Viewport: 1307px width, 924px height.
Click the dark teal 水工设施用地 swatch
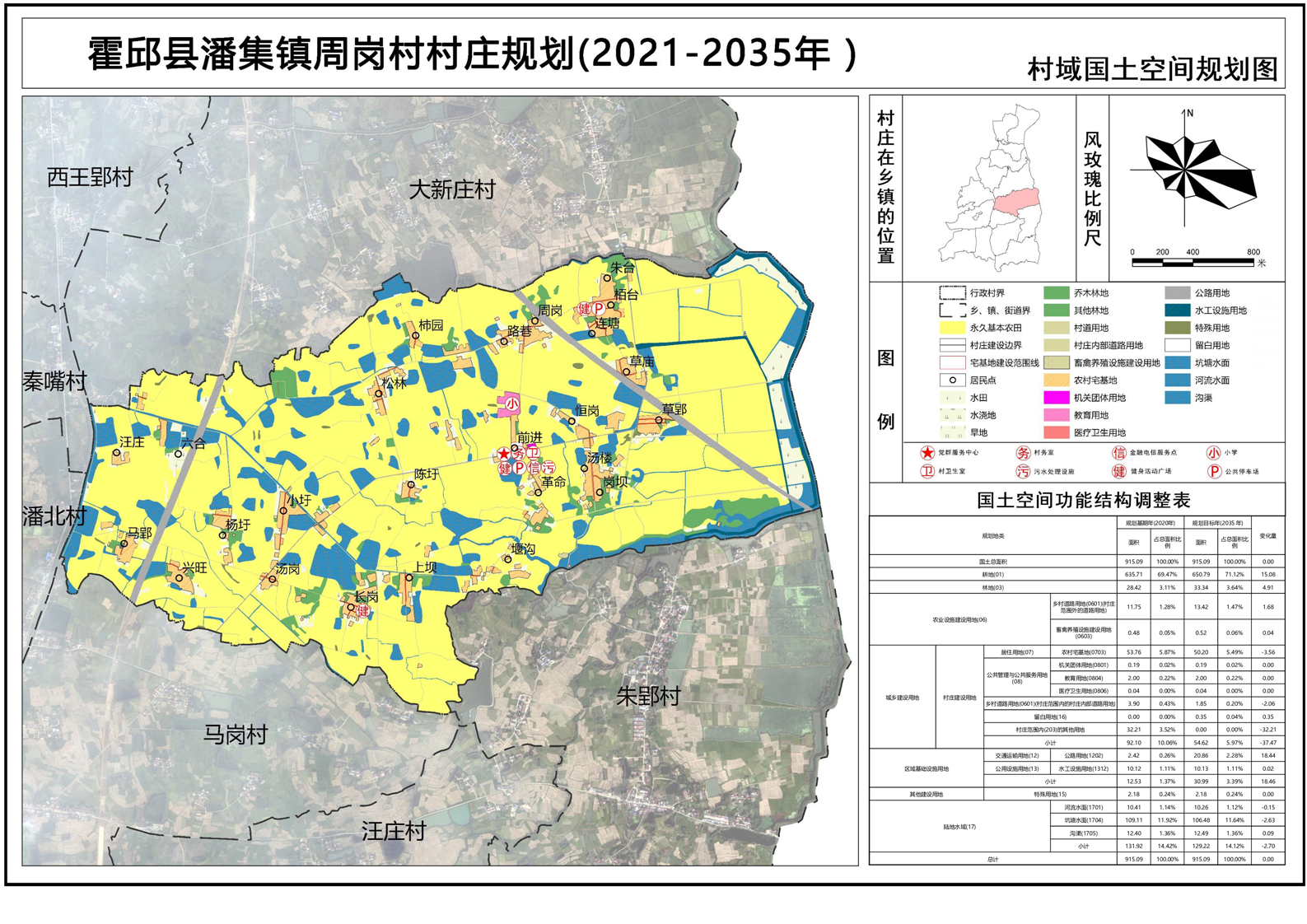[1177, 310]
